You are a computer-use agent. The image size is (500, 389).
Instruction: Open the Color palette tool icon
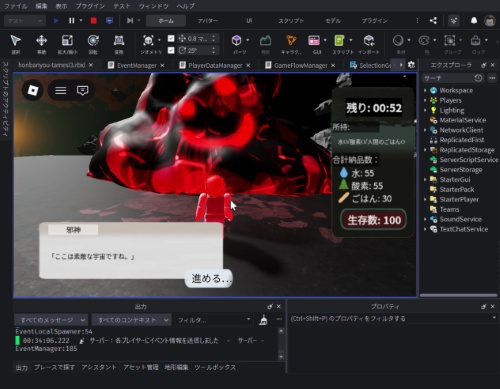(x=424, y=41)
